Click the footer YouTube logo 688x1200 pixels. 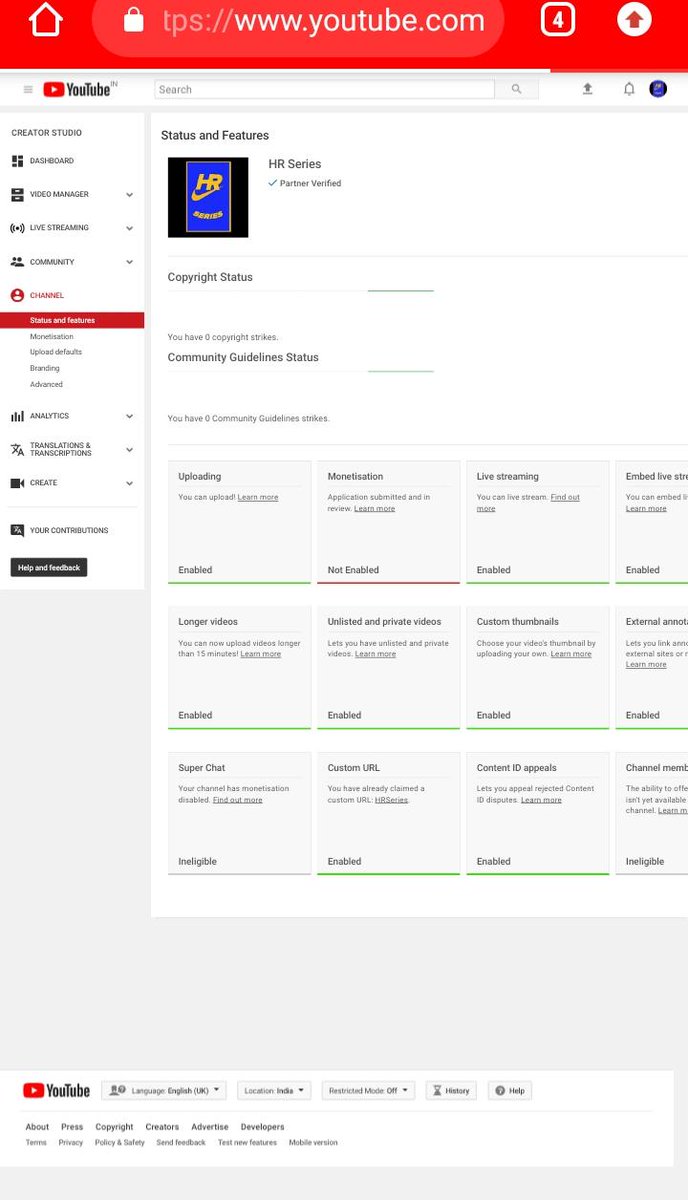[x=57, y=1091]
